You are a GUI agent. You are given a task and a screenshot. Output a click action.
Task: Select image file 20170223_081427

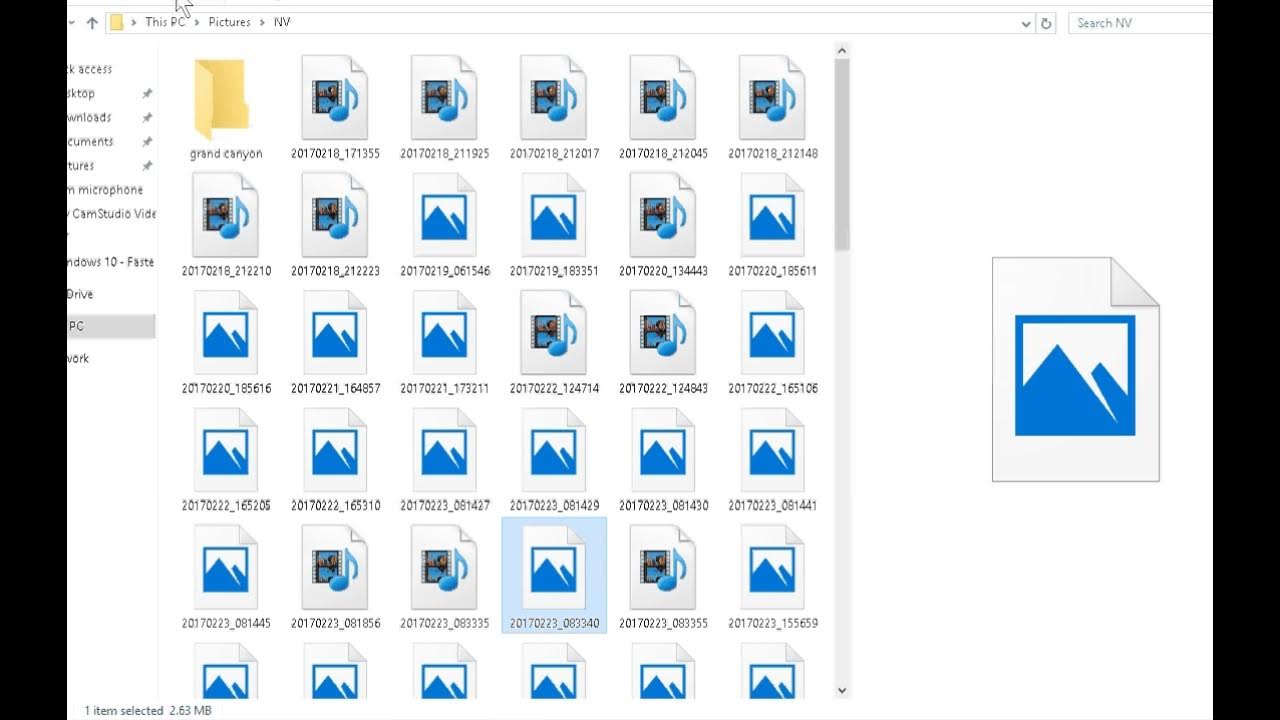click(444, 459)
